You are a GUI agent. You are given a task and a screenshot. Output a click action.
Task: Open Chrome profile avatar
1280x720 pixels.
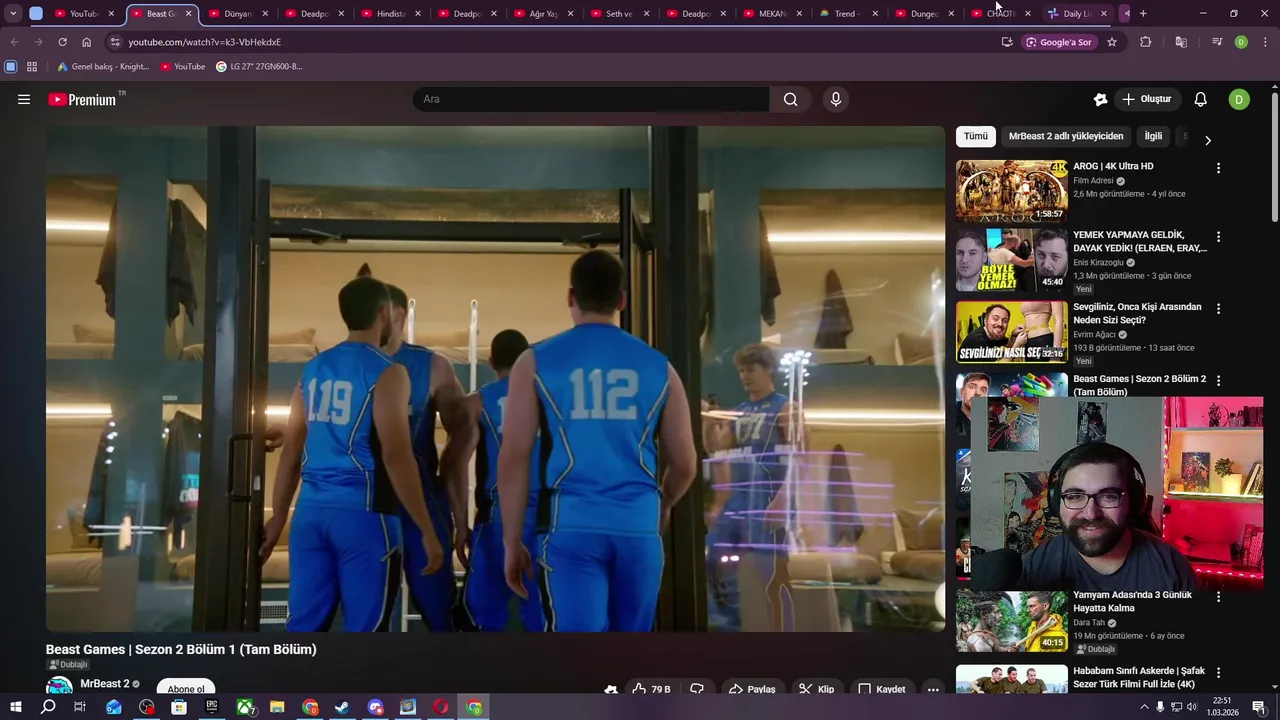[x=1241, y=42]
